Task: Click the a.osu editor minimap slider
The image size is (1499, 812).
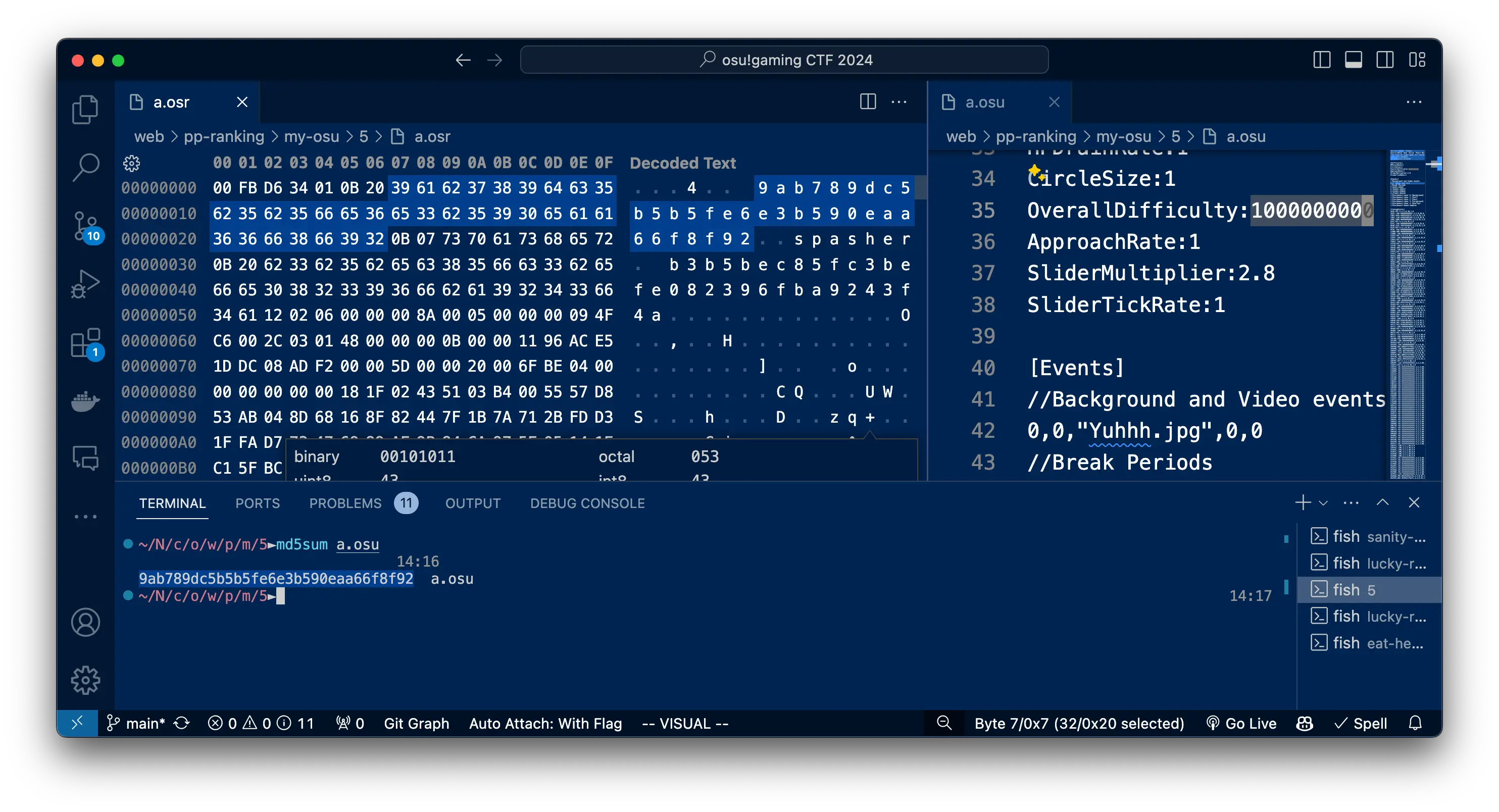Action: pos(1407,175)
